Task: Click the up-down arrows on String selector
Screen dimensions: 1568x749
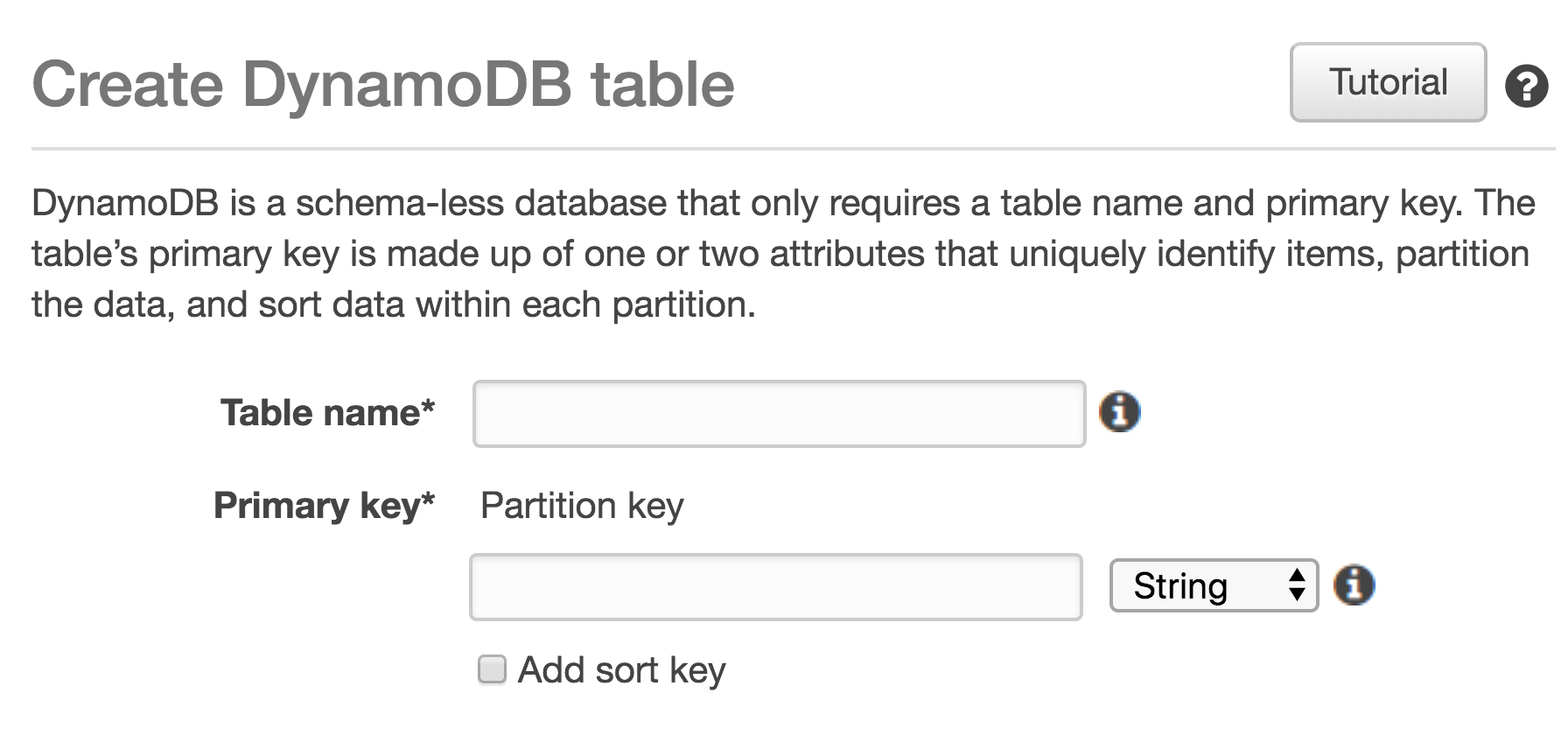Action: (1297, 585)
